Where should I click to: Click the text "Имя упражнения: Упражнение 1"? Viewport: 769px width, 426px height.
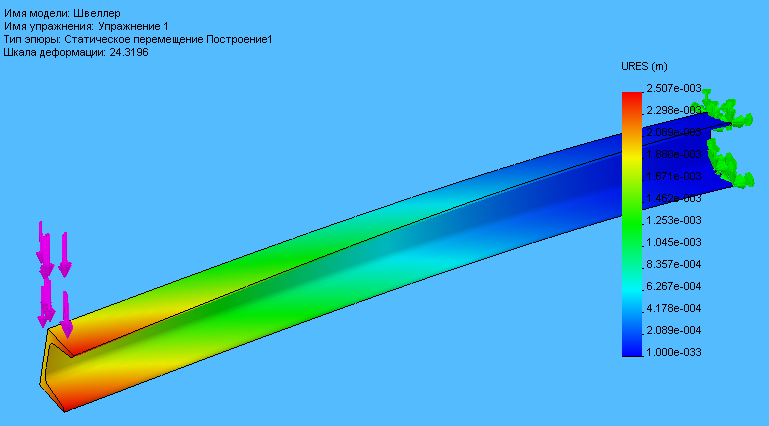pyautogui.click(x=86, y=26)
